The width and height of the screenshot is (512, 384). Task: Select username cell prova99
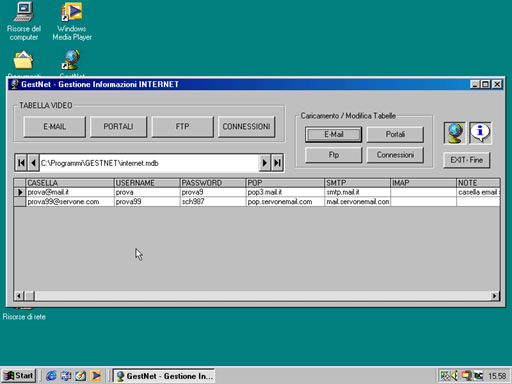(147, 202)
